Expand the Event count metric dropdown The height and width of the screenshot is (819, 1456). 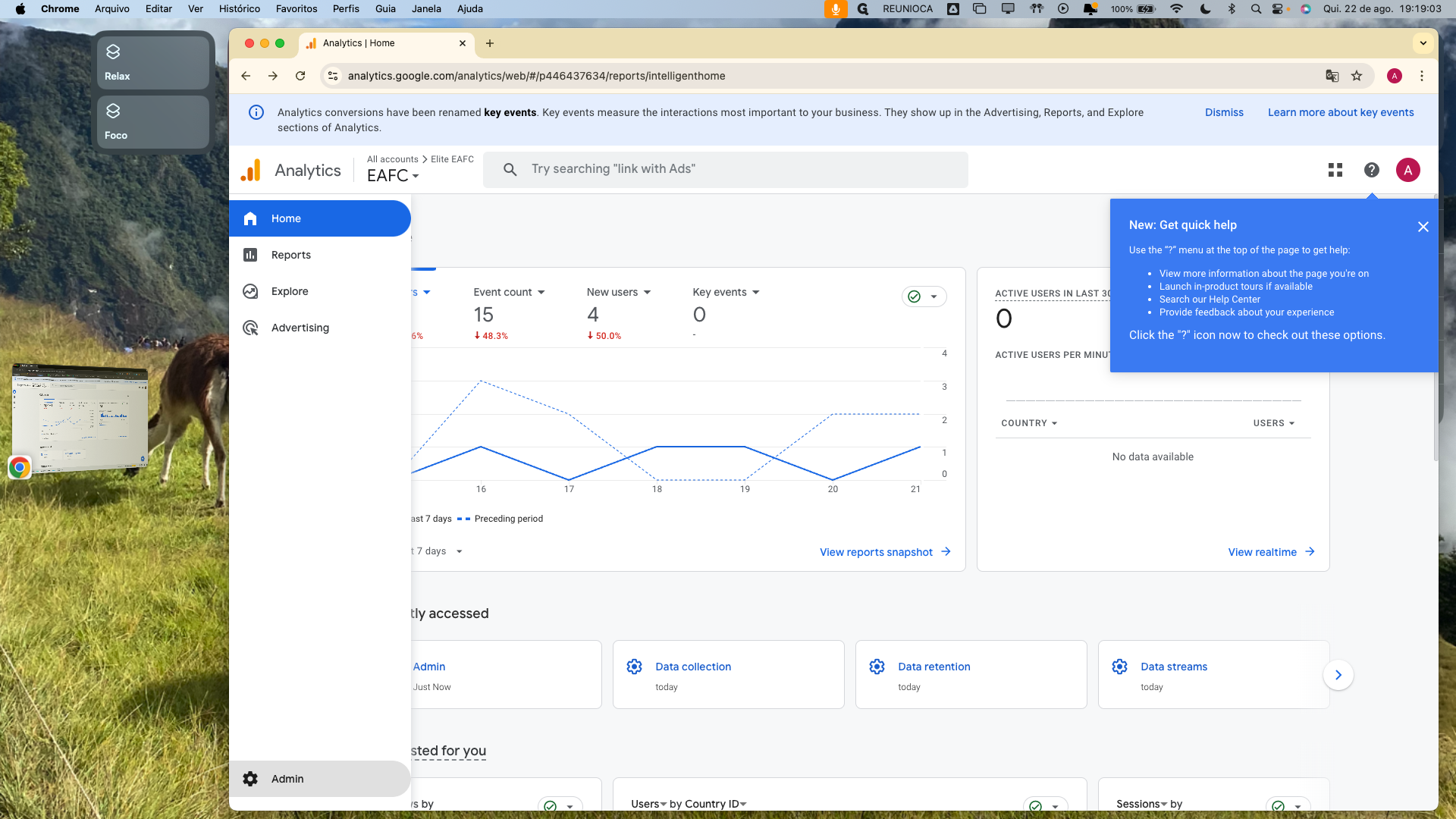541,293
